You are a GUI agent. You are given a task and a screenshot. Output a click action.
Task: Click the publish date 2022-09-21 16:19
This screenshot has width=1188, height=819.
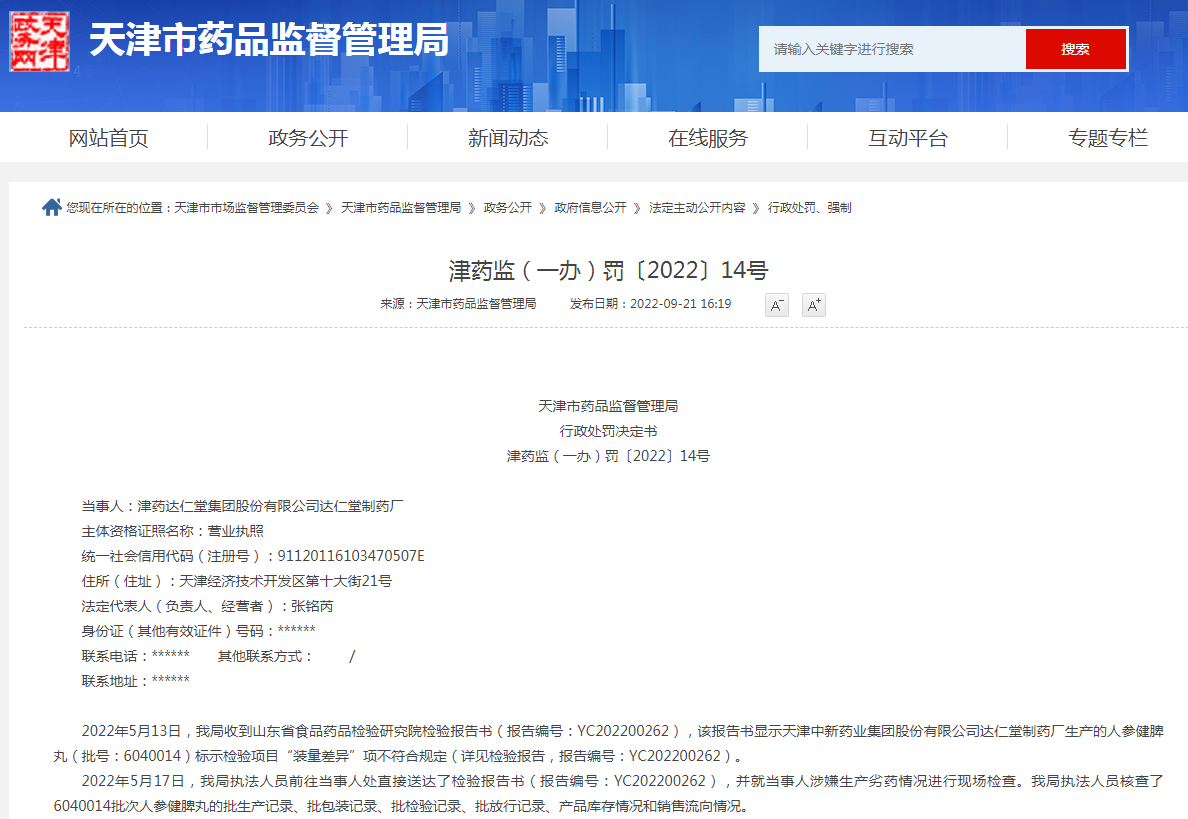coord(680,304)
